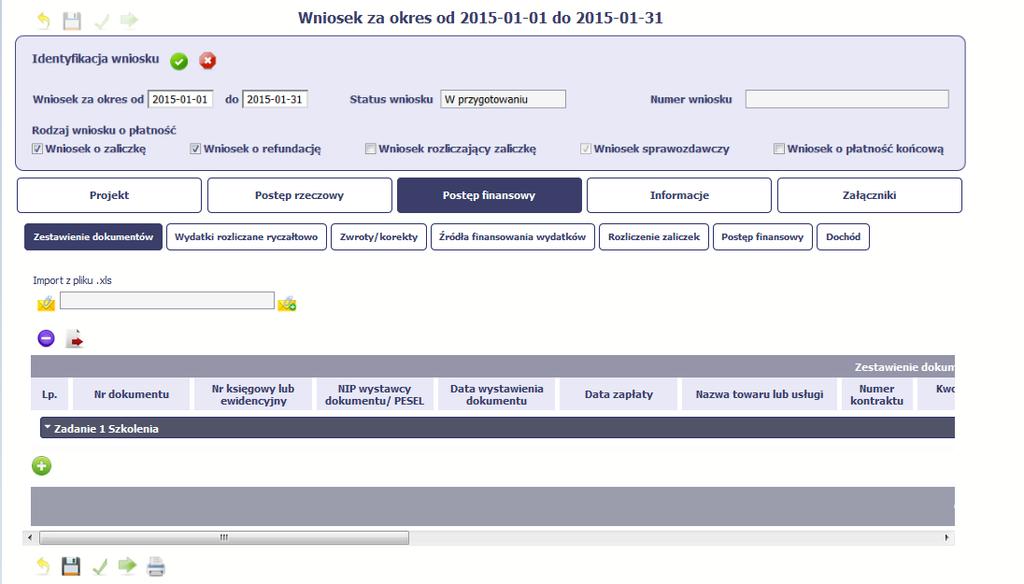Open the Wydatki rozliczane ryczałtowo sub-tab
Viewport: 1024px width, 584px height.
246,237
